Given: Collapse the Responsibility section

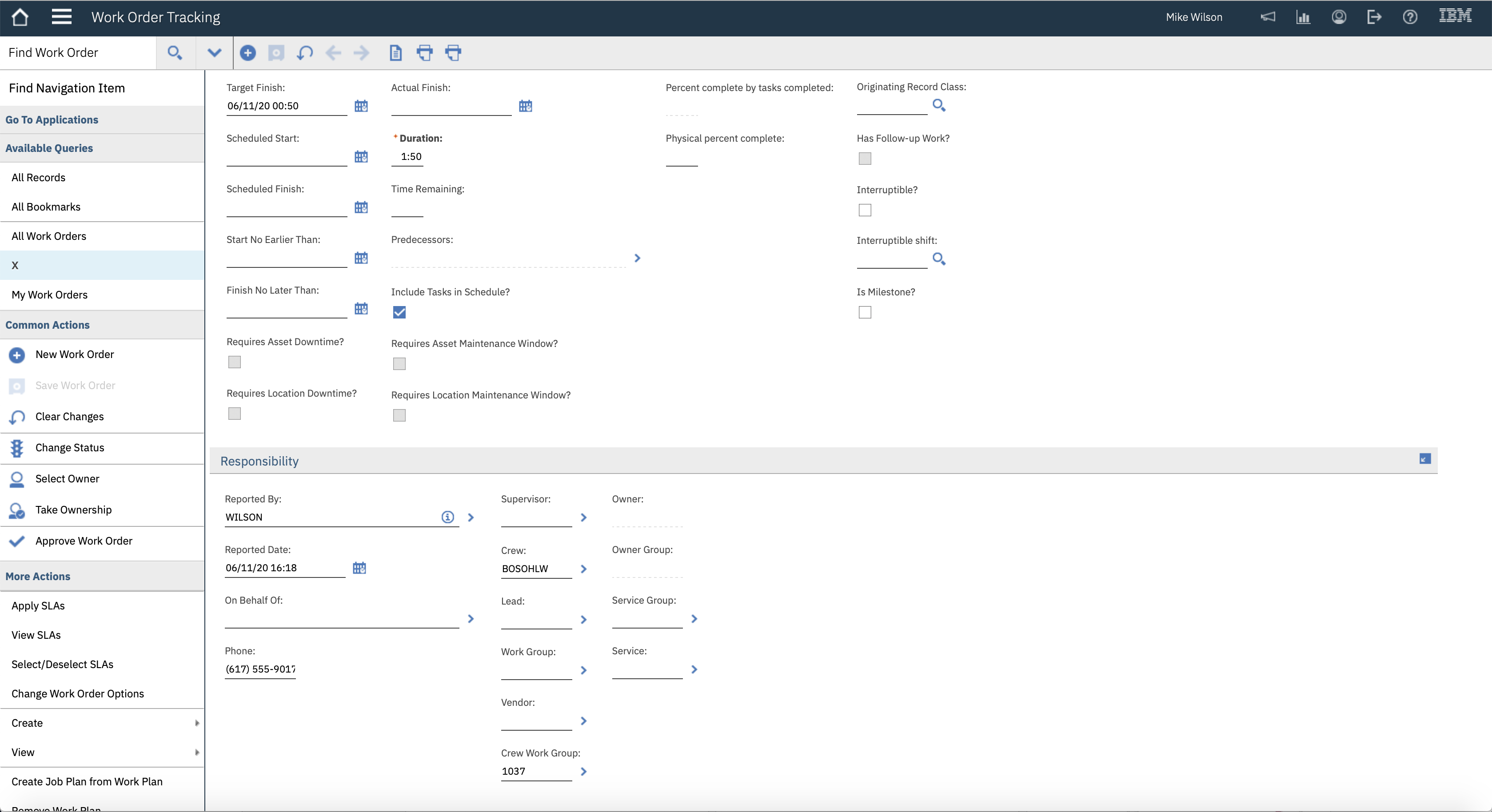Looking at the screenshot, I should (x=1425, y=459).
